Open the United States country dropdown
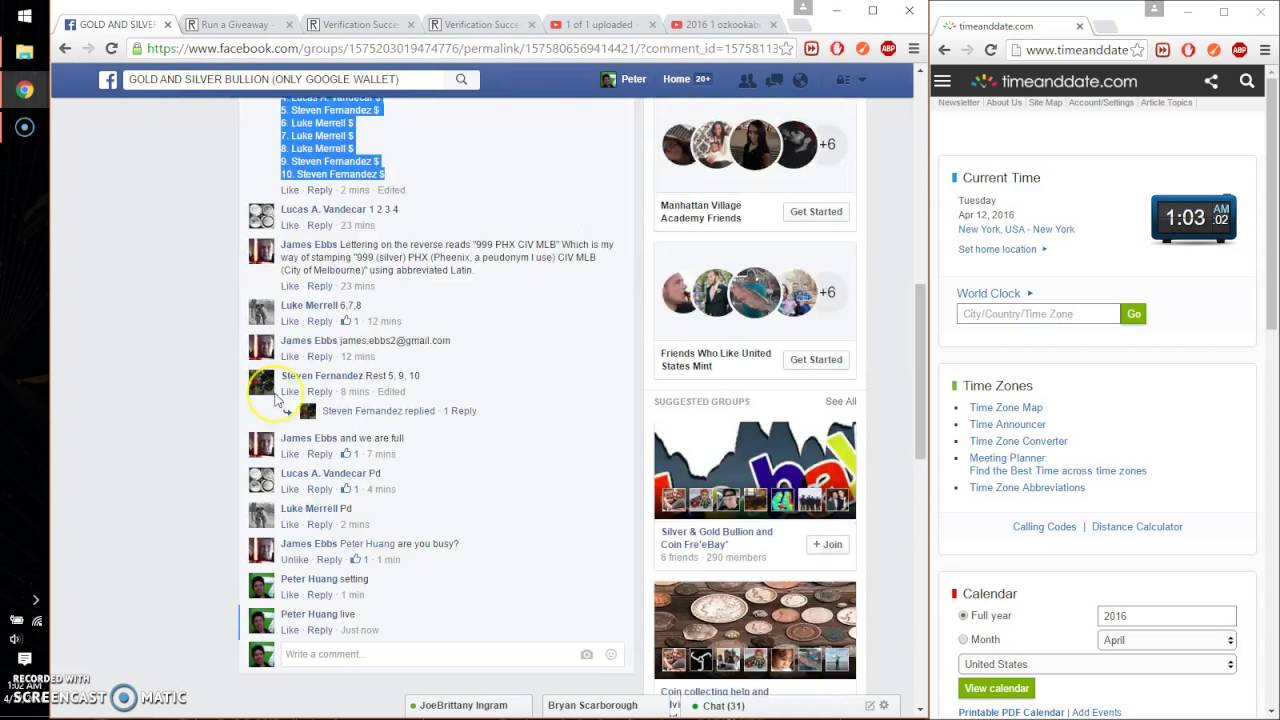This screenshot has width=1280, height=720. [x=1098, y=664]
